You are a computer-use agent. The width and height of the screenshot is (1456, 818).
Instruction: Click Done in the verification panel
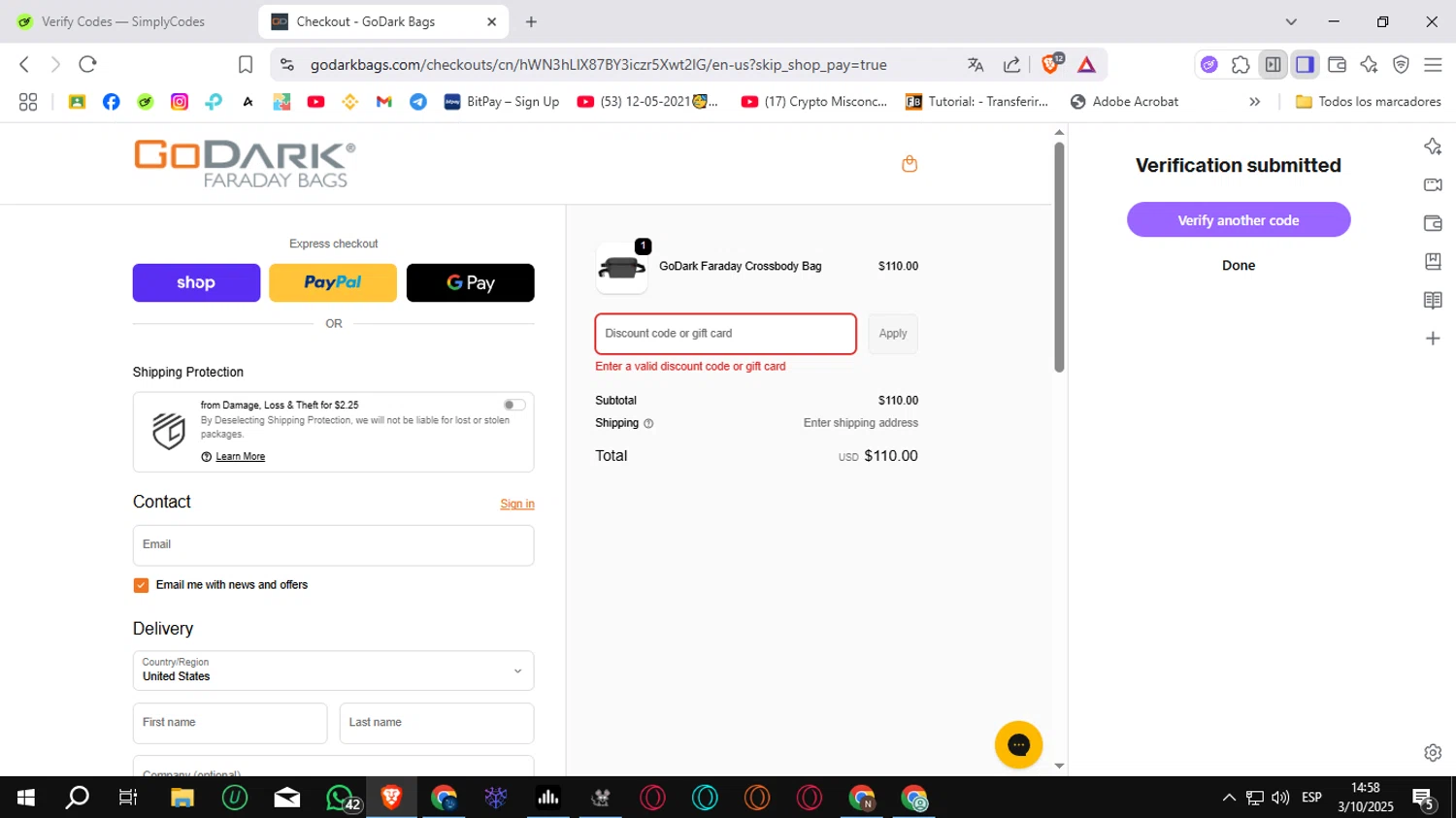1239,266
